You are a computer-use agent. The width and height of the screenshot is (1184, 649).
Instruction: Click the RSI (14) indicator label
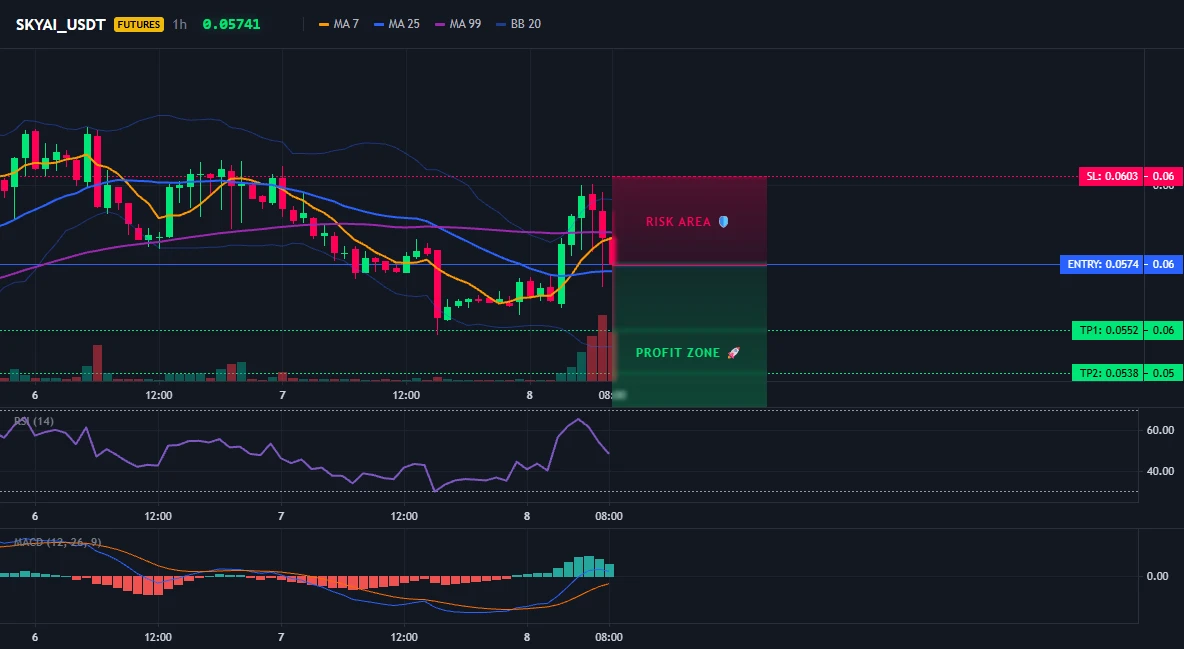tap(34, 421)
